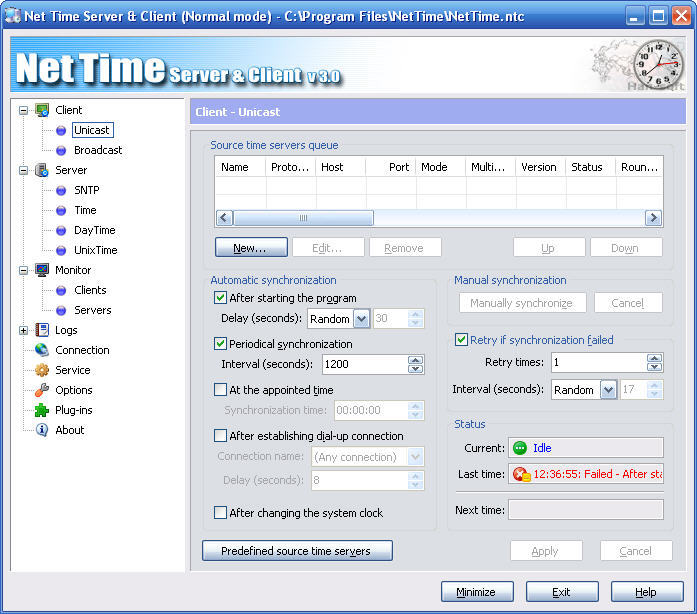The image size is (697, 614).
Task: Click the About info icon
Action: 42,430
